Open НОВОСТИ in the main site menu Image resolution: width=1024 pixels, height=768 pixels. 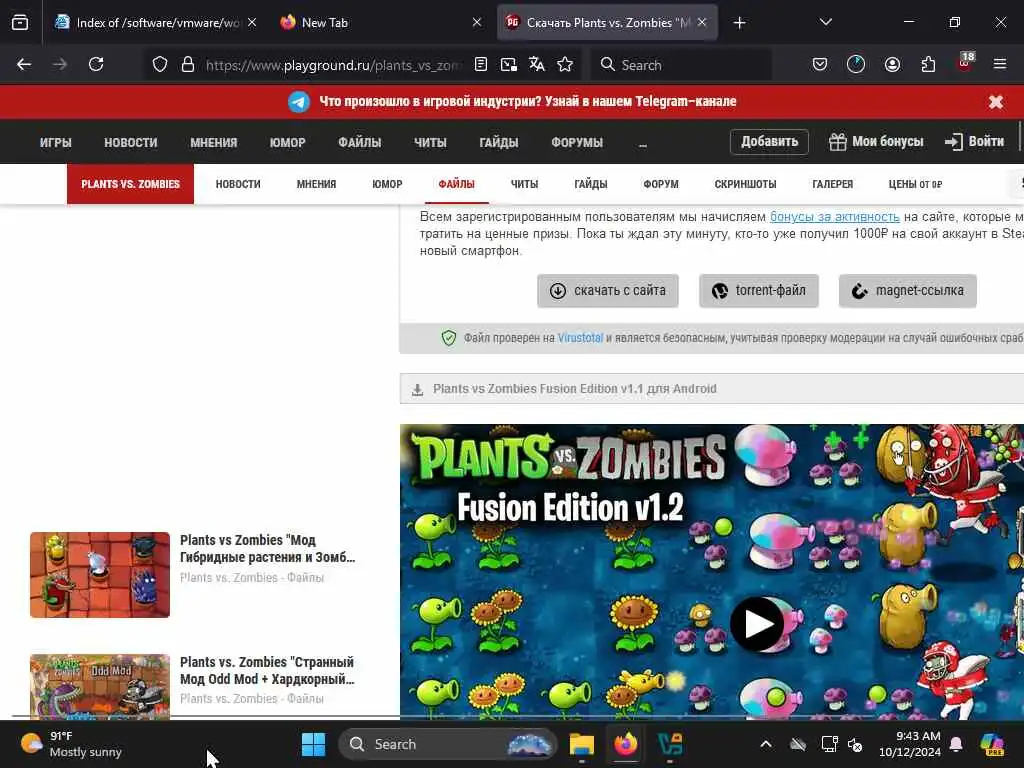pyautogui.click(x=131, y=142)
